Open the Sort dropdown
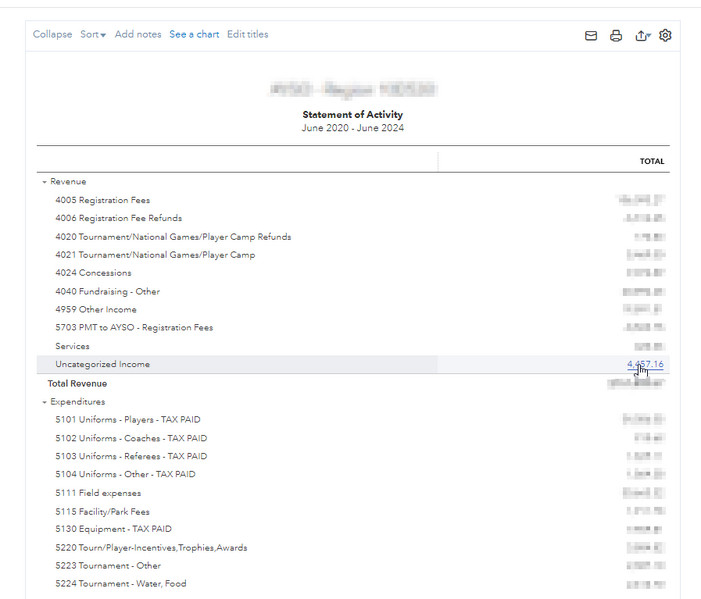 point(93,35)
